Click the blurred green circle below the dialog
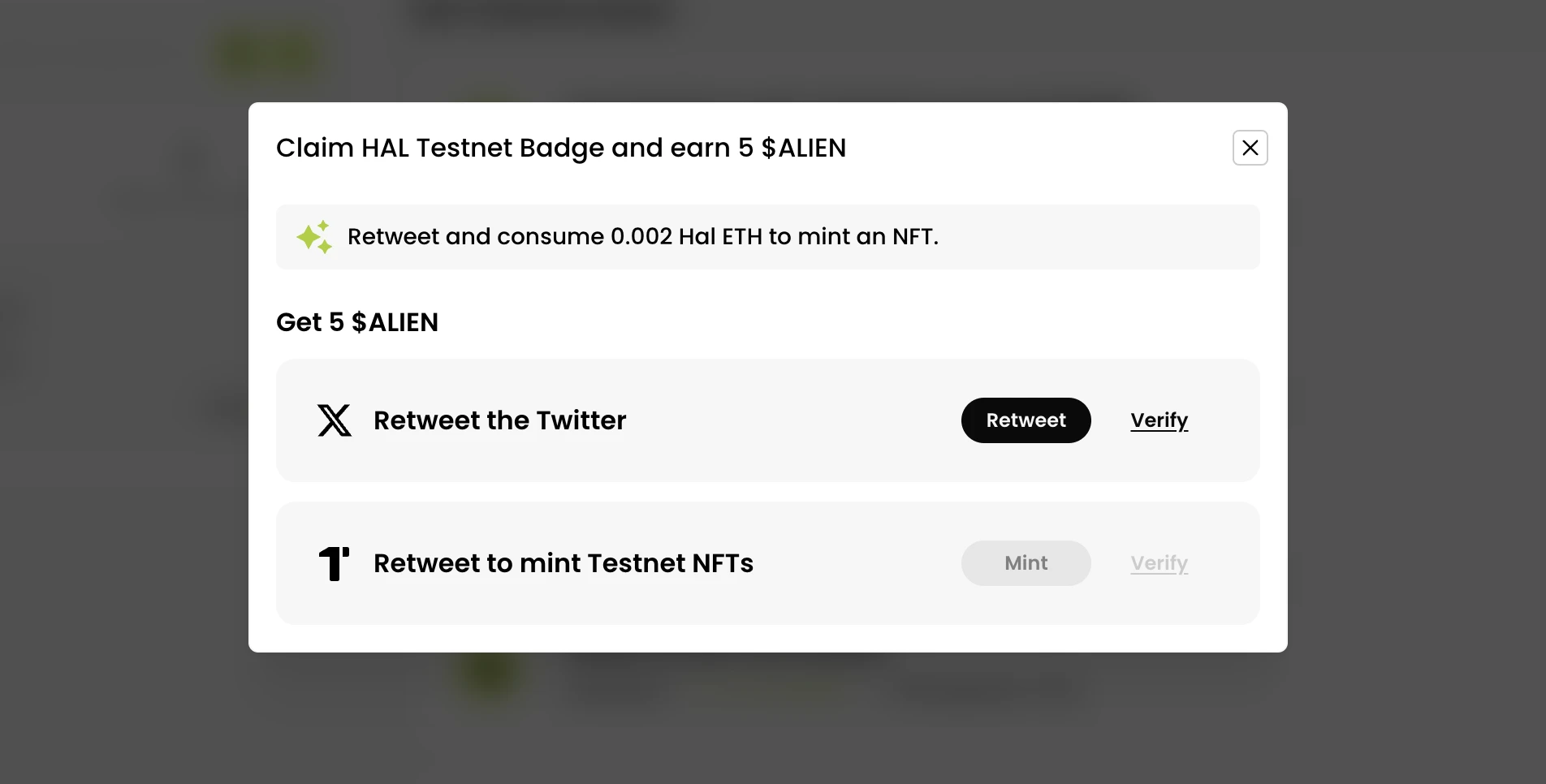The image size is (1546, 784). click(x=490, y=672)
